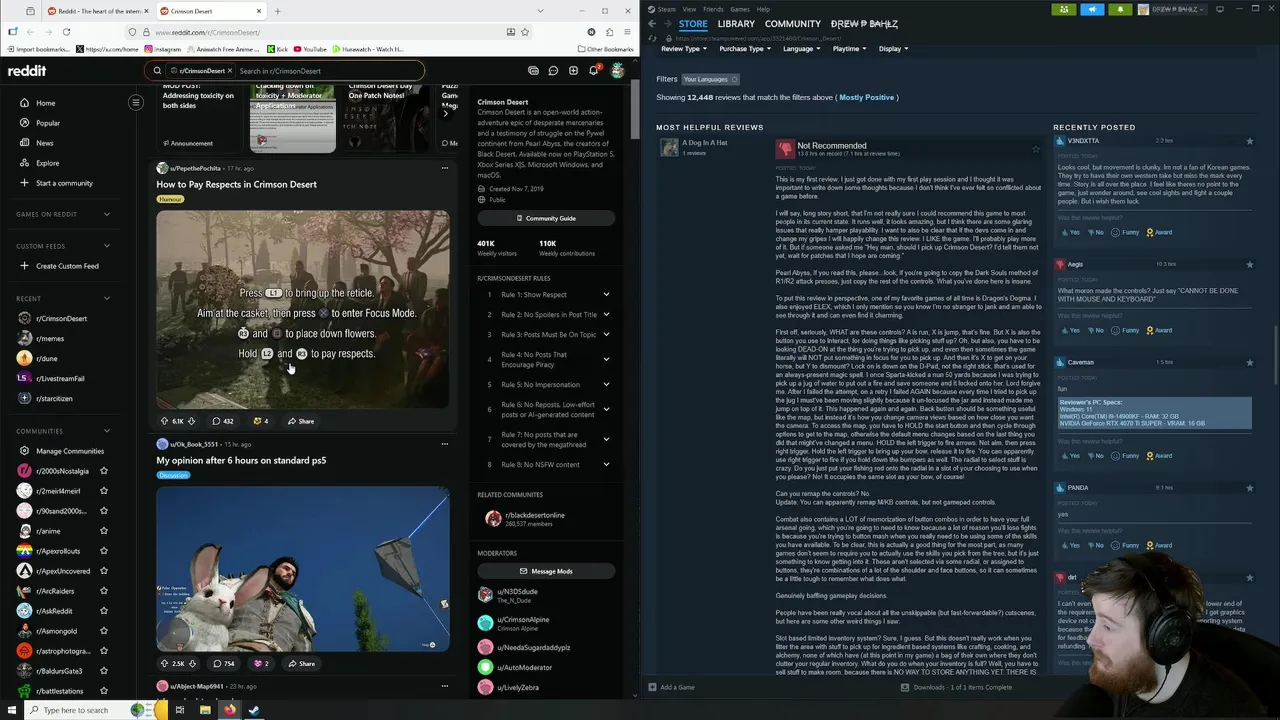The image size is (1280, 720).
Task: Bookmark page with Firefox star icon
Action: [x=526, y=32]
